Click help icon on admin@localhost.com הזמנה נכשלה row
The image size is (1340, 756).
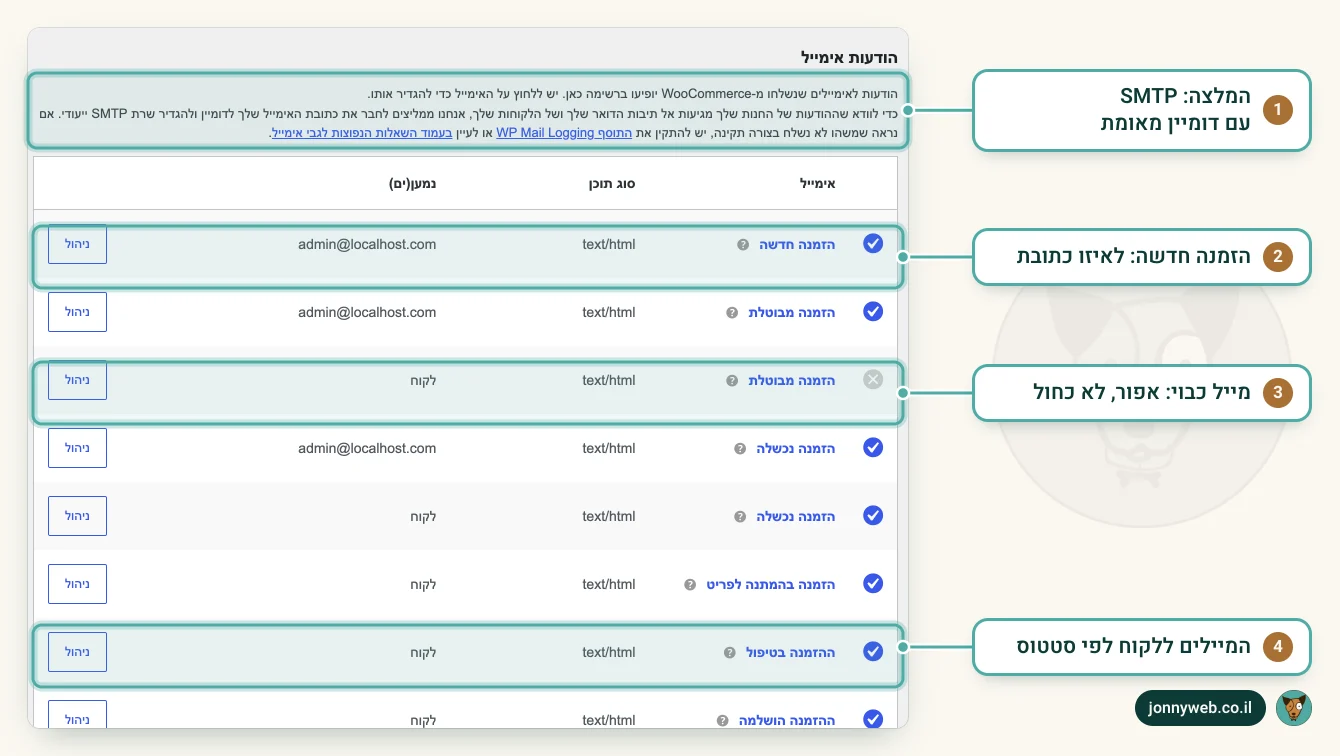(740, 448)
